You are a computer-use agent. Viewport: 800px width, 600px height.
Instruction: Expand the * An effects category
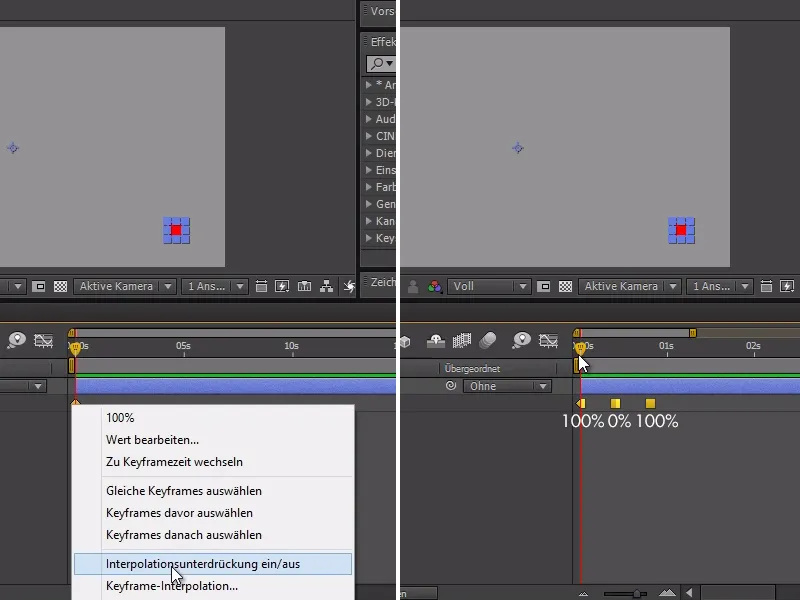[x=368, y=85]
